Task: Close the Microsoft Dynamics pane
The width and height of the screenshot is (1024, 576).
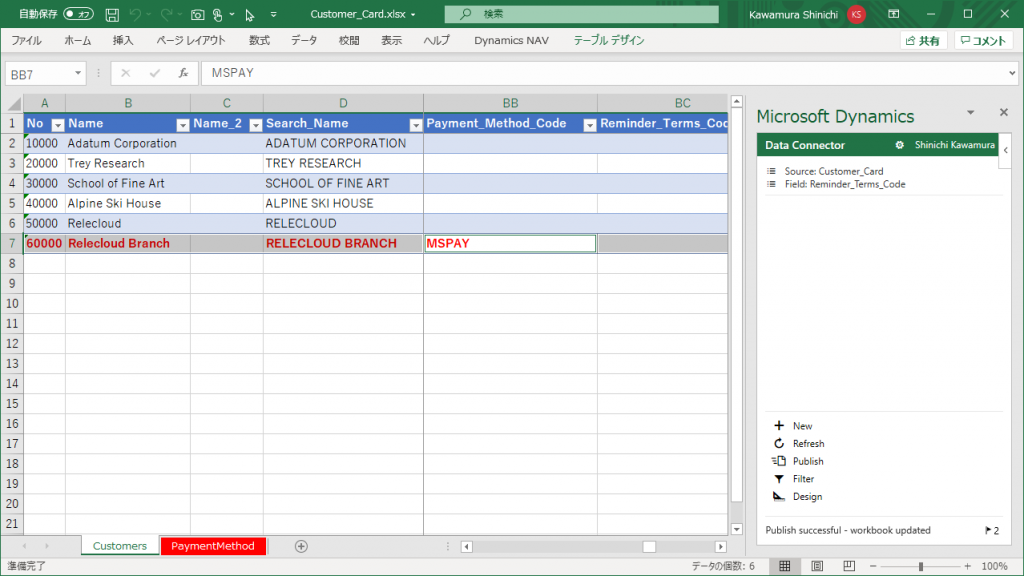Action: (1004, 112)
